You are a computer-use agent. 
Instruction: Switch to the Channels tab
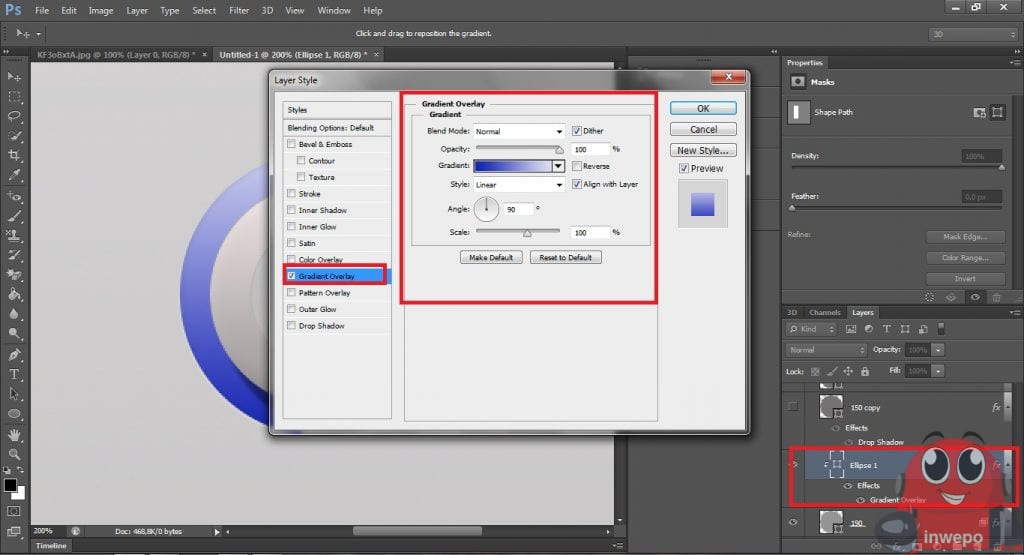[x=825, y=313]
